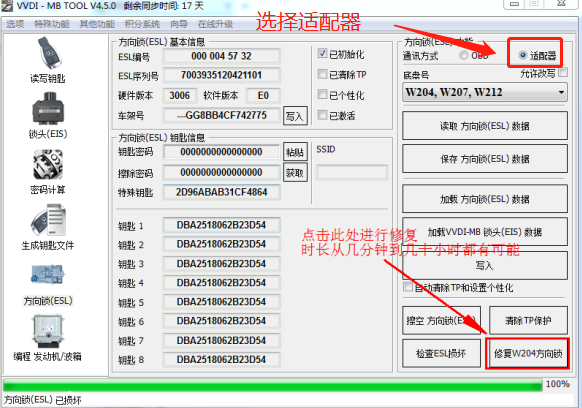The height and width of the screenshot is (408, 582).
Task: Click the 钥匙密码 field
Action: tap(222, 152)
